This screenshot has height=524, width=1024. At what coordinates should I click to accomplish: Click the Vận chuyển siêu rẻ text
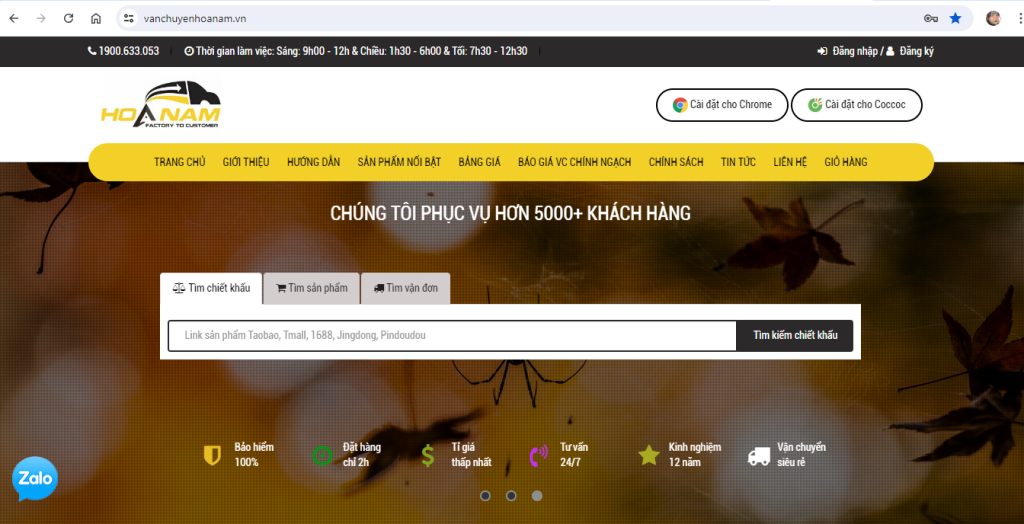click(x=802, y=455)
